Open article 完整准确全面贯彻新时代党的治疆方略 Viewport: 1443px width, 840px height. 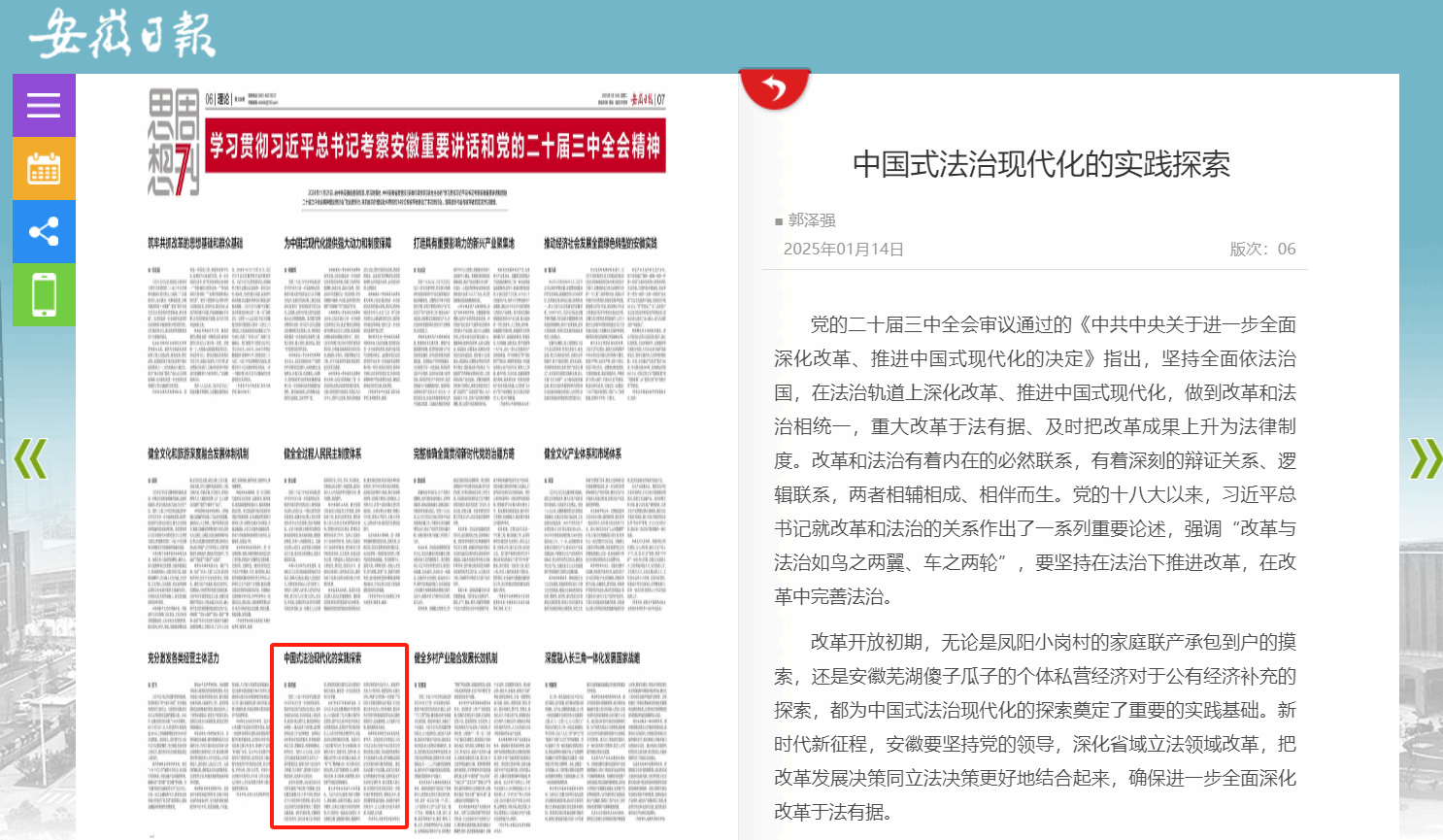pyautogui.click(x=464, y=454)
